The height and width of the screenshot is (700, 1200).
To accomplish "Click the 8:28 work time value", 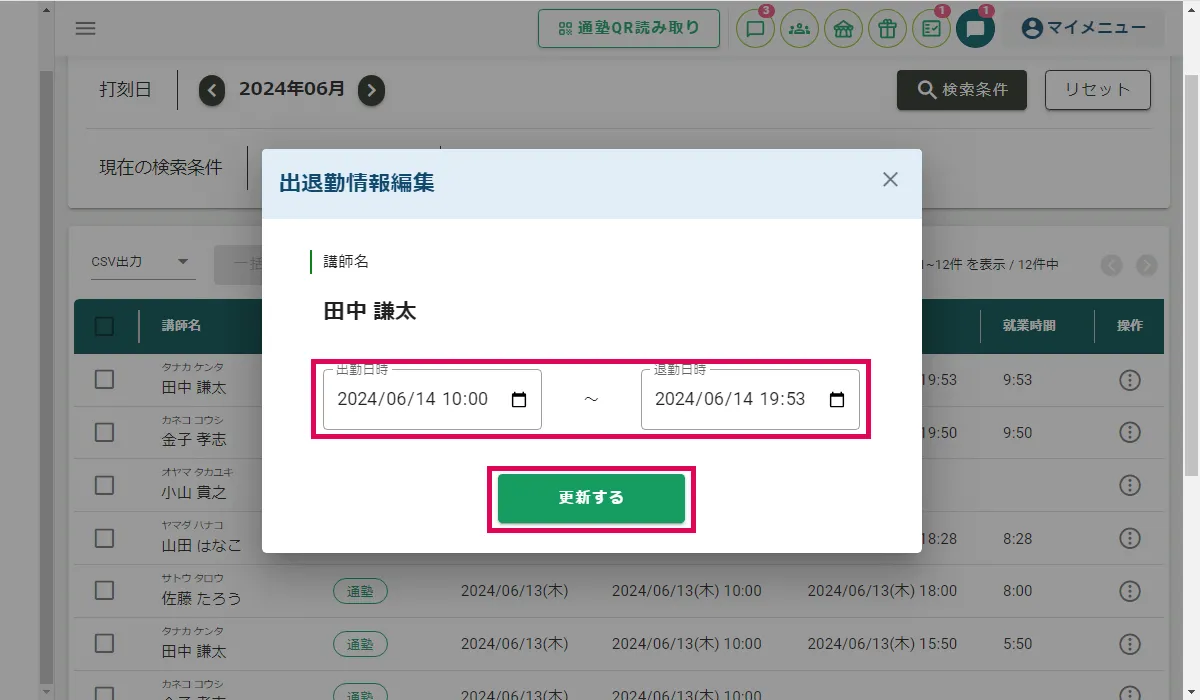I will point(1017,538).
